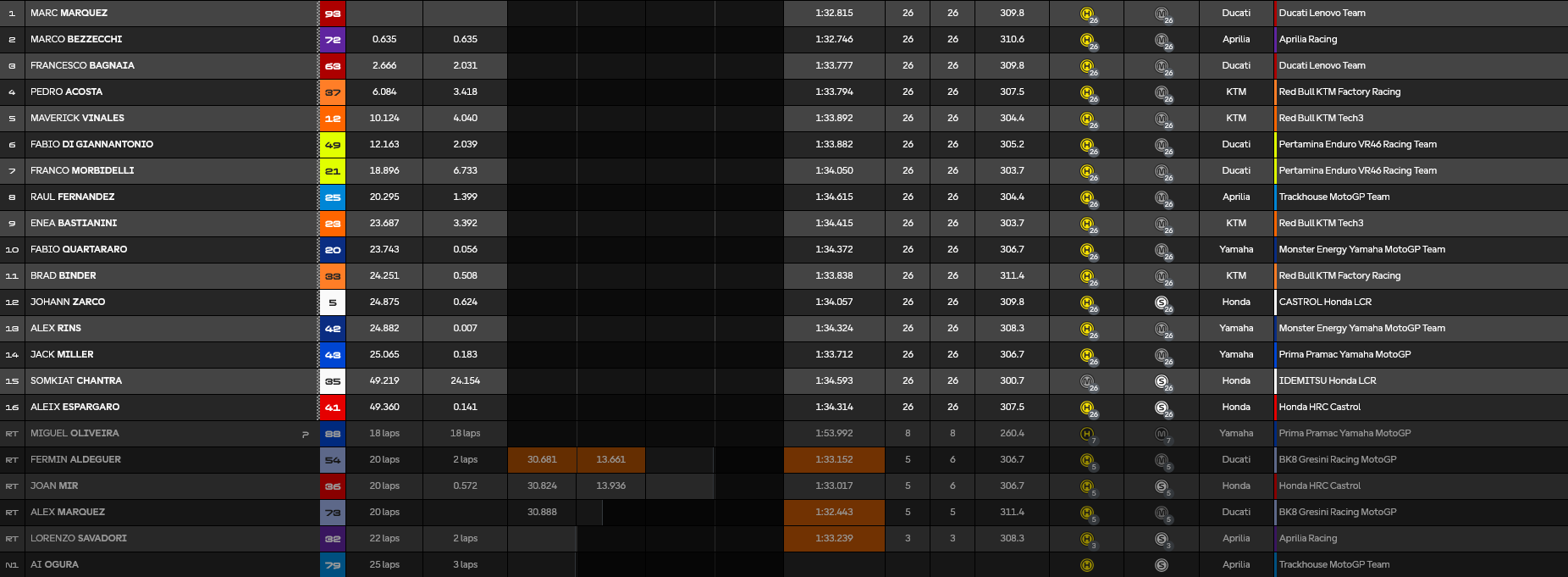This screenshot has width=1568, height=577.
Task: Click Aleix Espargaro's soft rear tyre icon
Action: [x=1162, y=408]
